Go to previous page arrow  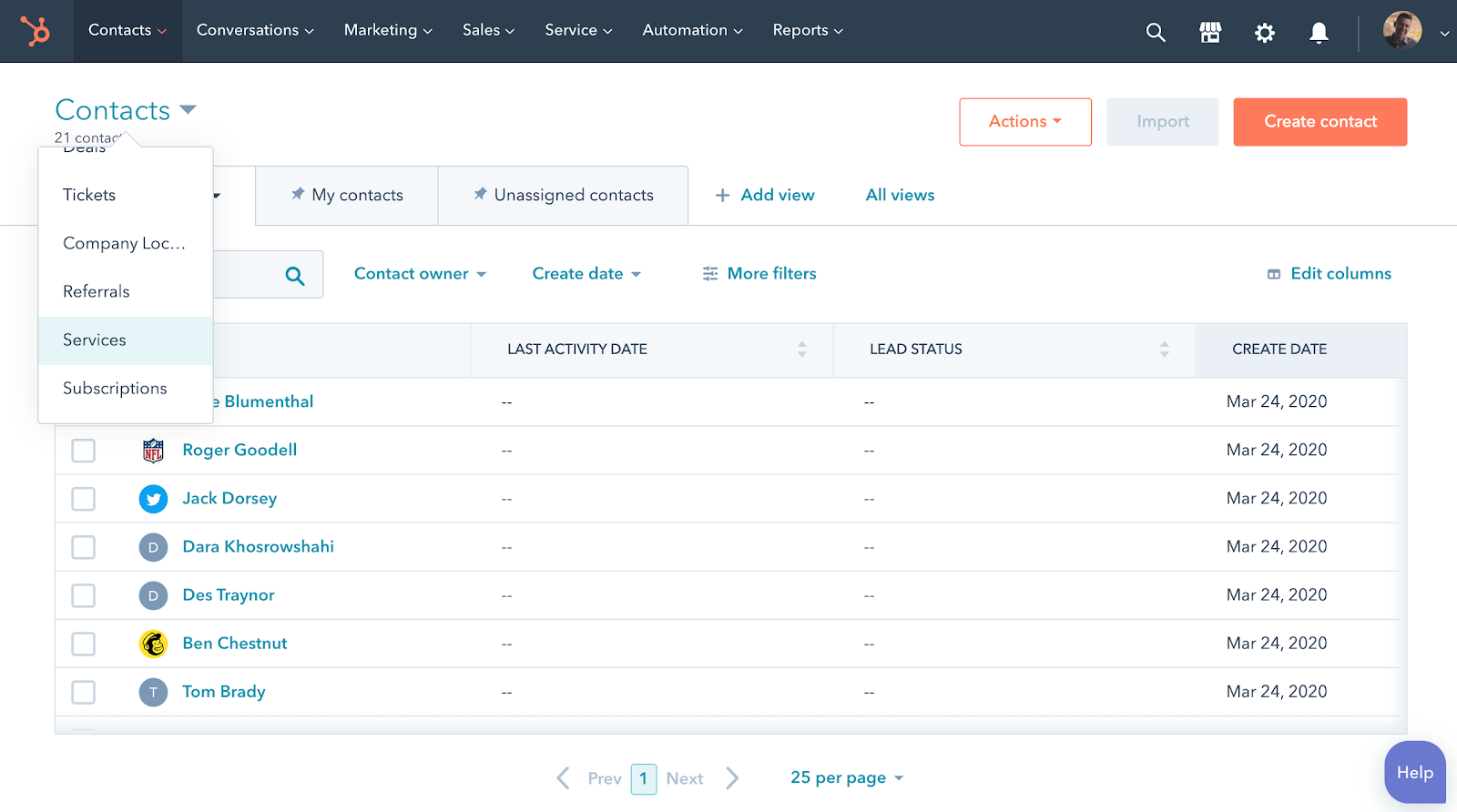pyautogui.click(x=564, y=778)
